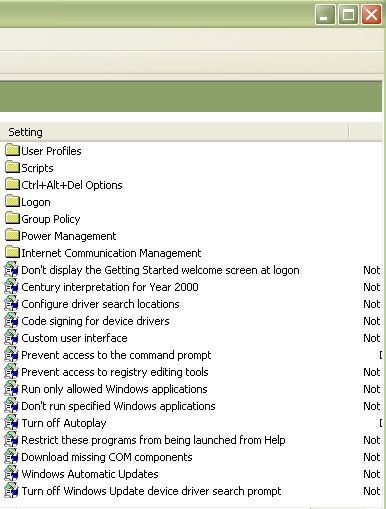Select Century interpretation for Year 2000 setting

[x=110, y=287]
